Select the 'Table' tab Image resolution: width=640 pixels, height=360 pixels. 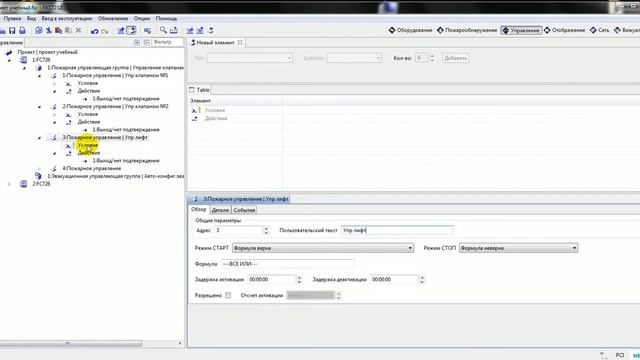pos(199,90)
